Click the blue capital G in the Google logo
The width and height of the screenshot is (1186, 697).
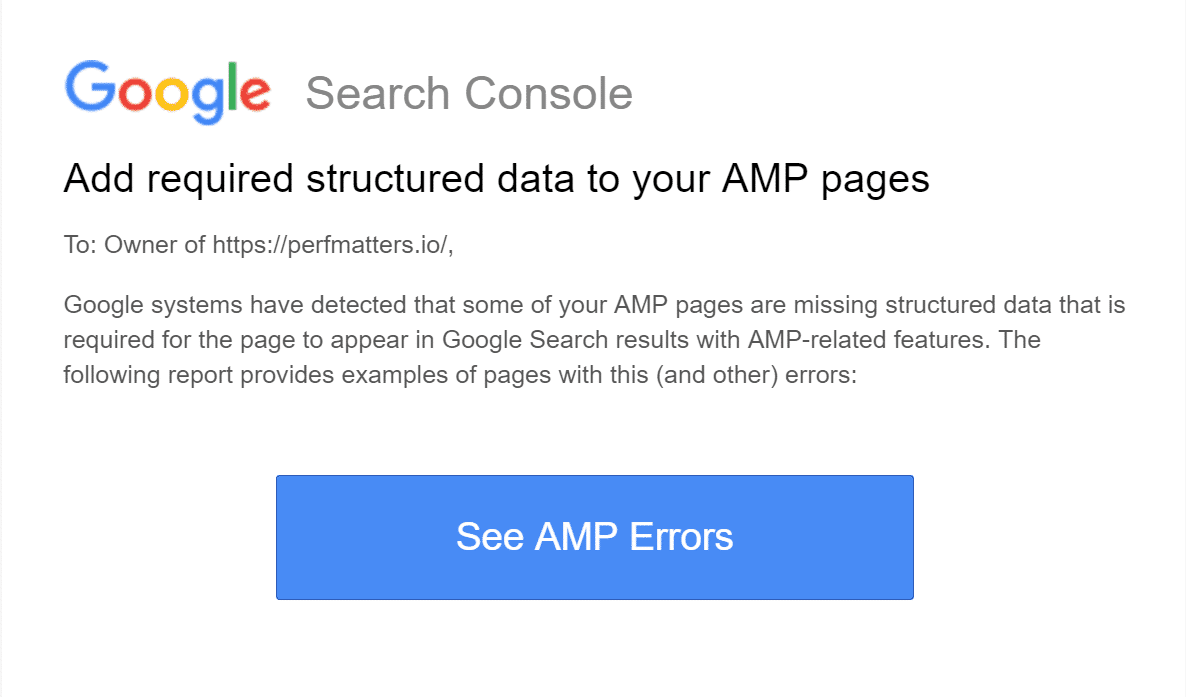click(89, 88)
